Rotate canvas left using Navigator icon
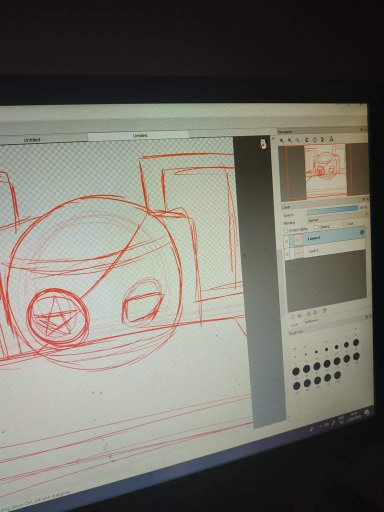 coord(307,140)
